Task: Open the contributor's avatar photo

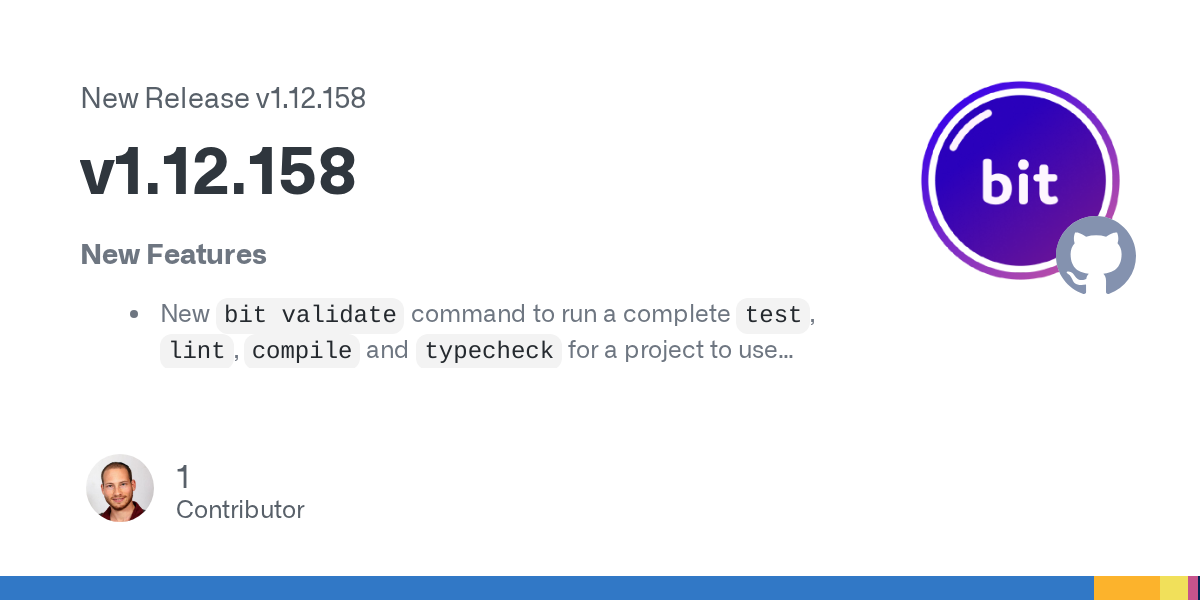Action: (120, 488)
